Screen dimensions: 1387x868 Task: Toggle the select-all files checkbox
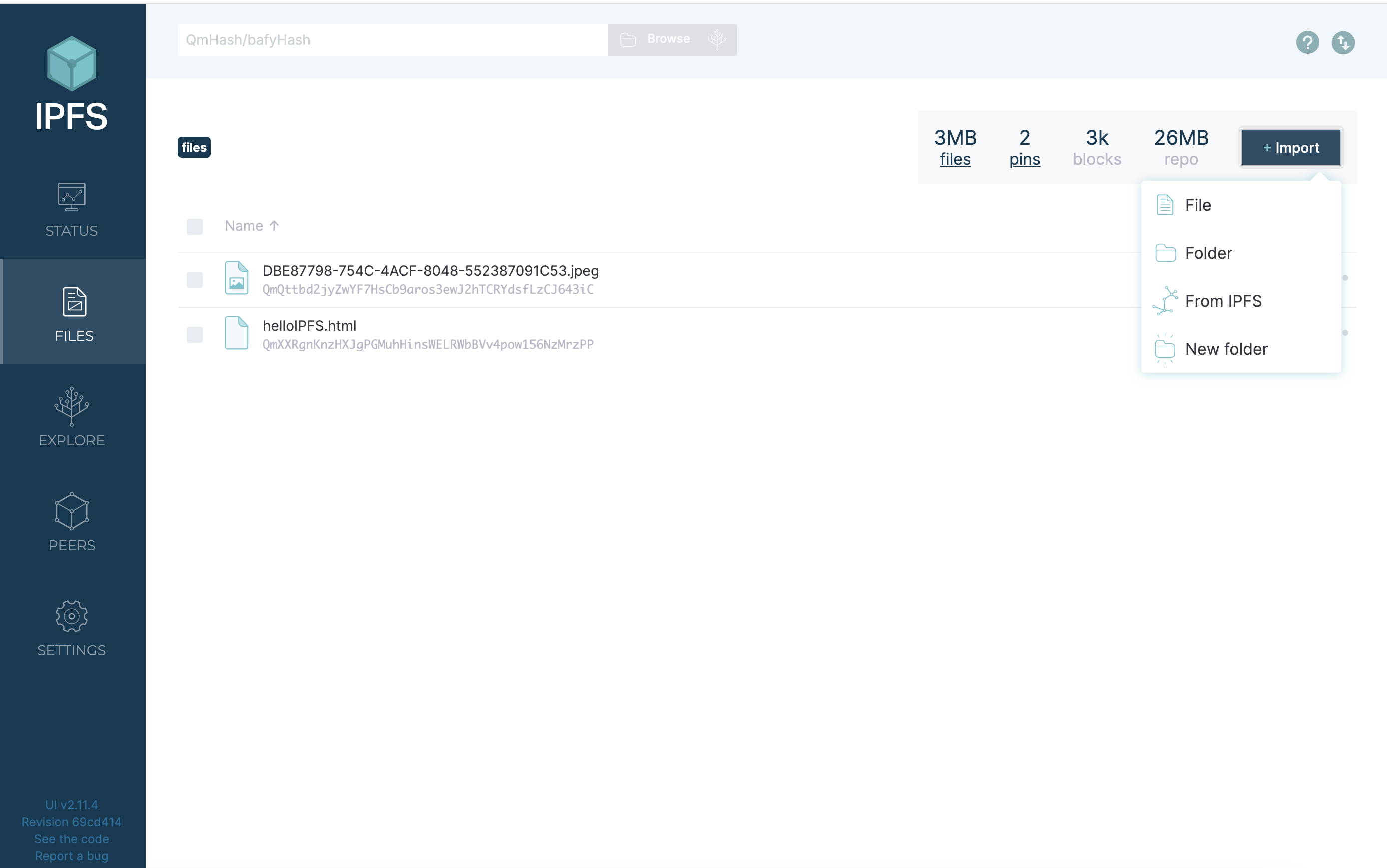[195, 226]
